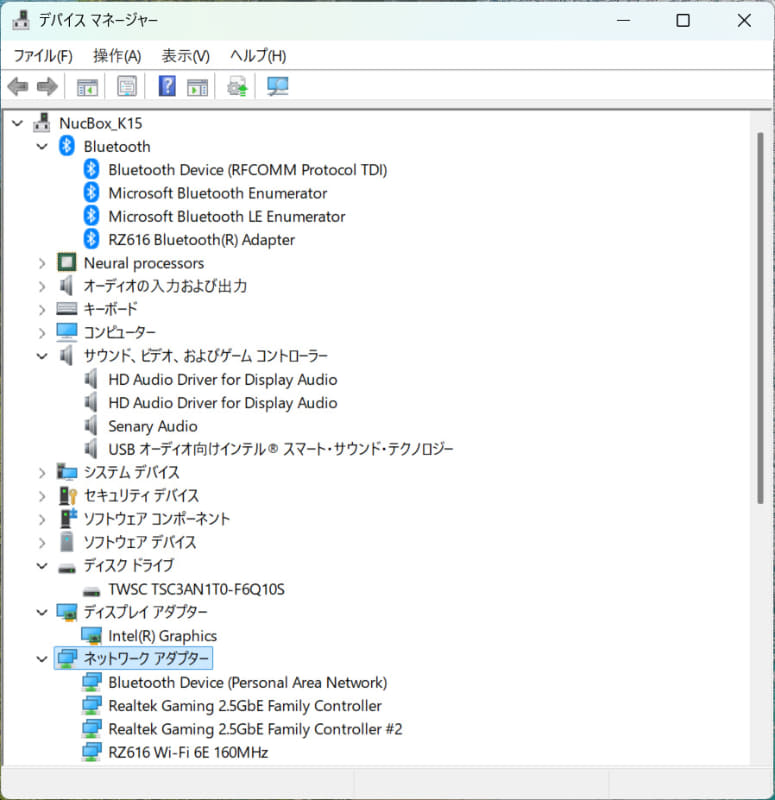Expand the ソフトウェア コンポーネント category
Image resolution: width=775 pixels, height=800 pixels.
coord(42,519)
